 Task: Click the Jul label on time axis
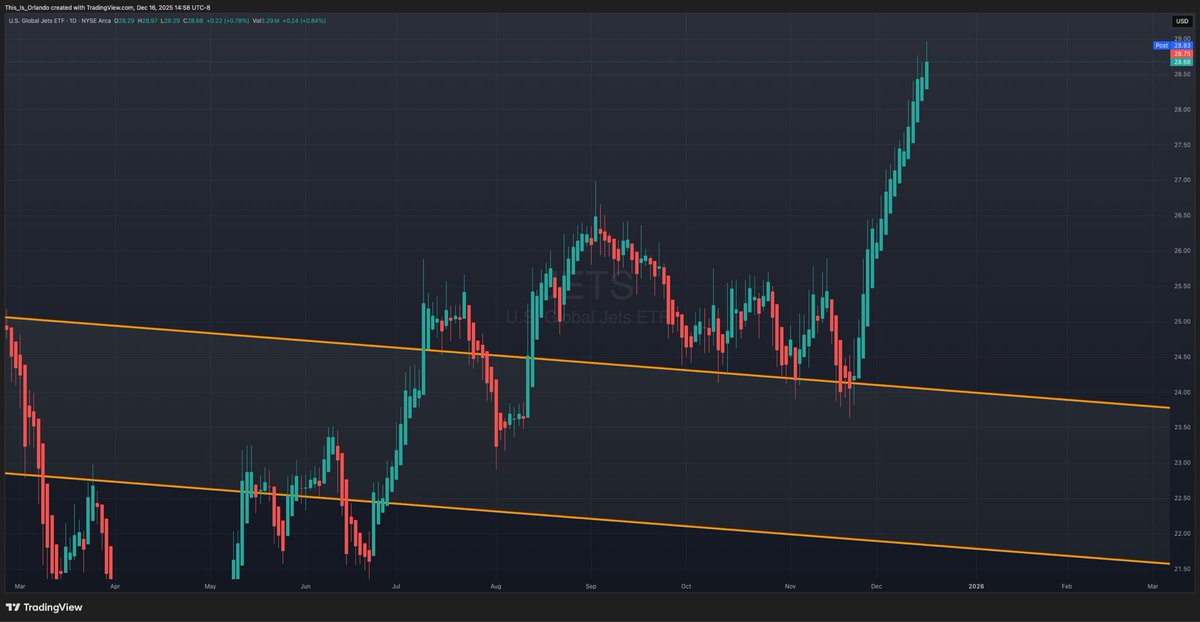(396, 587)
